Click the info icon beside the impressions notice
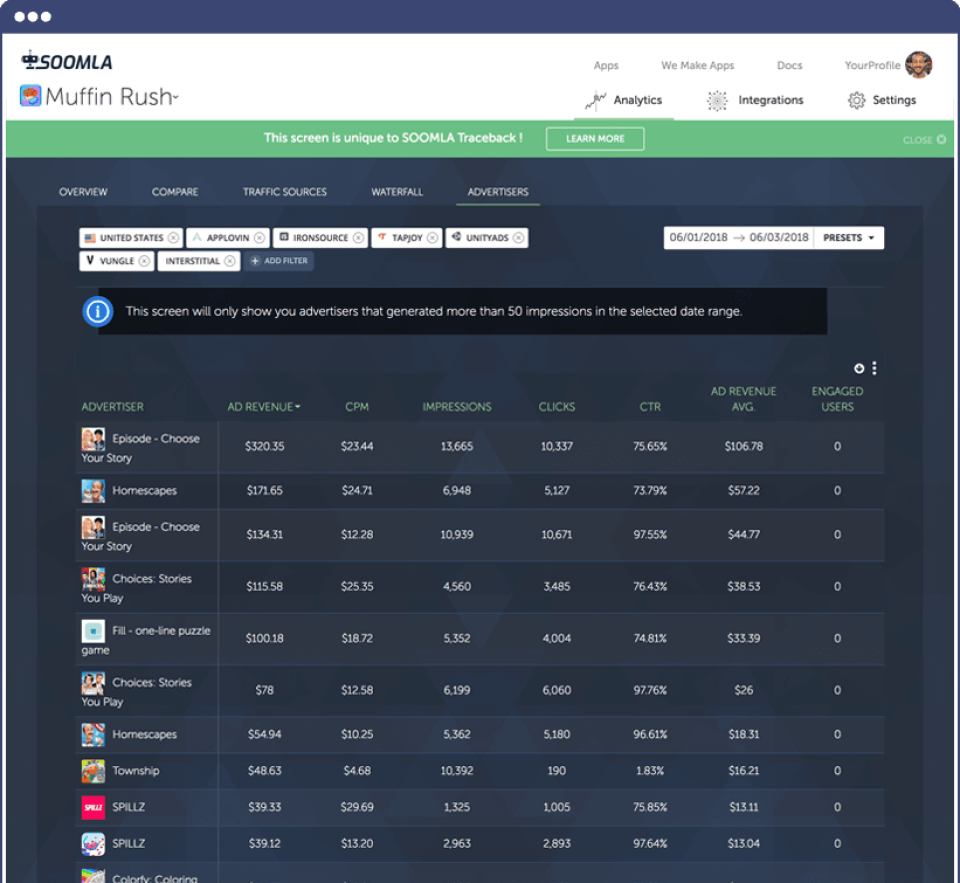 coord(97,311)
